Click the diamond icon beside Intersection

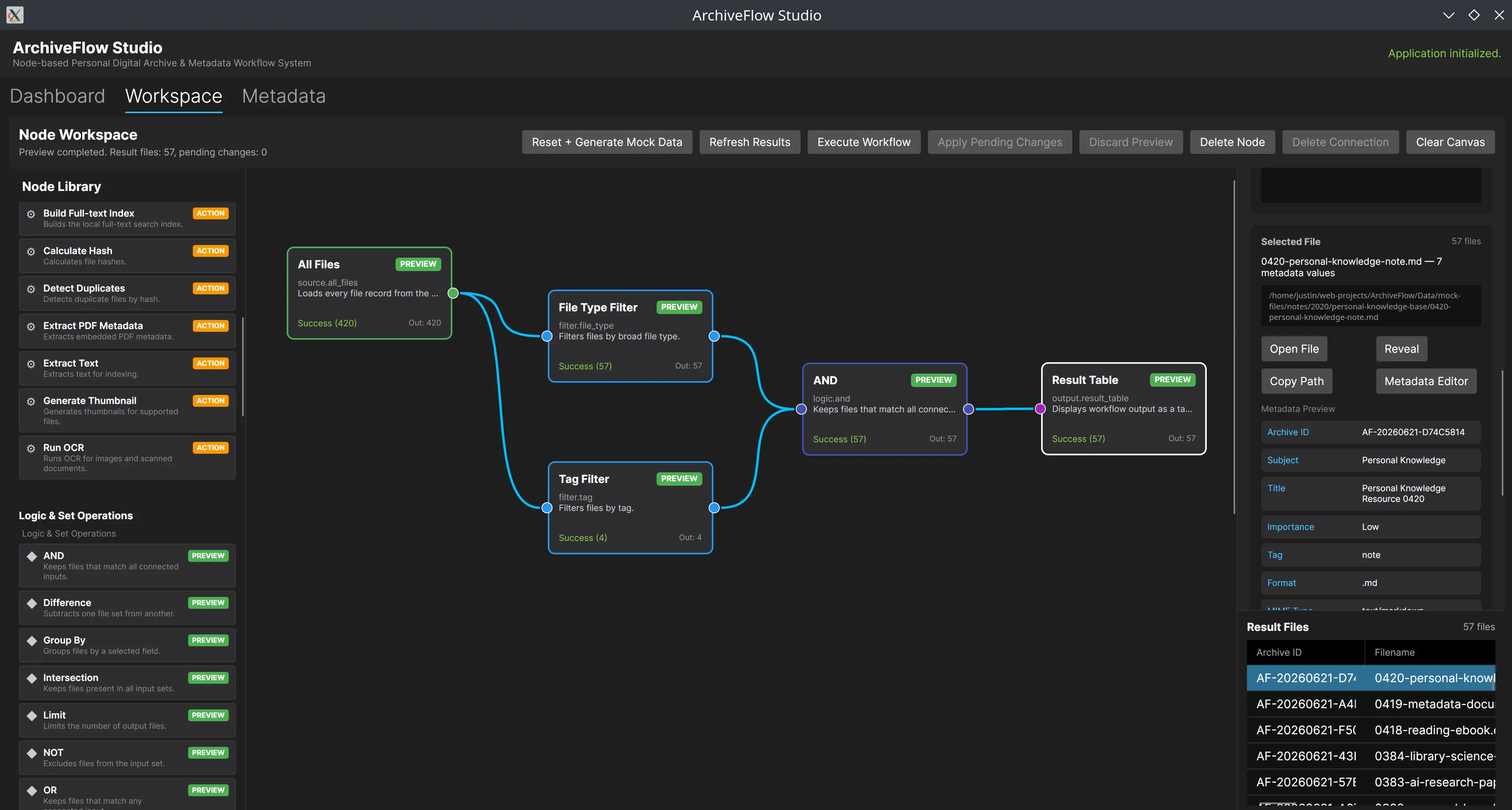(x=32, y=679)
